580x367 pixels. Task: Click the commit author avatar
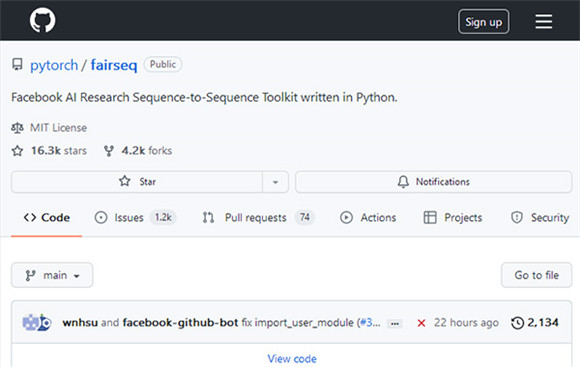(37, 322)
